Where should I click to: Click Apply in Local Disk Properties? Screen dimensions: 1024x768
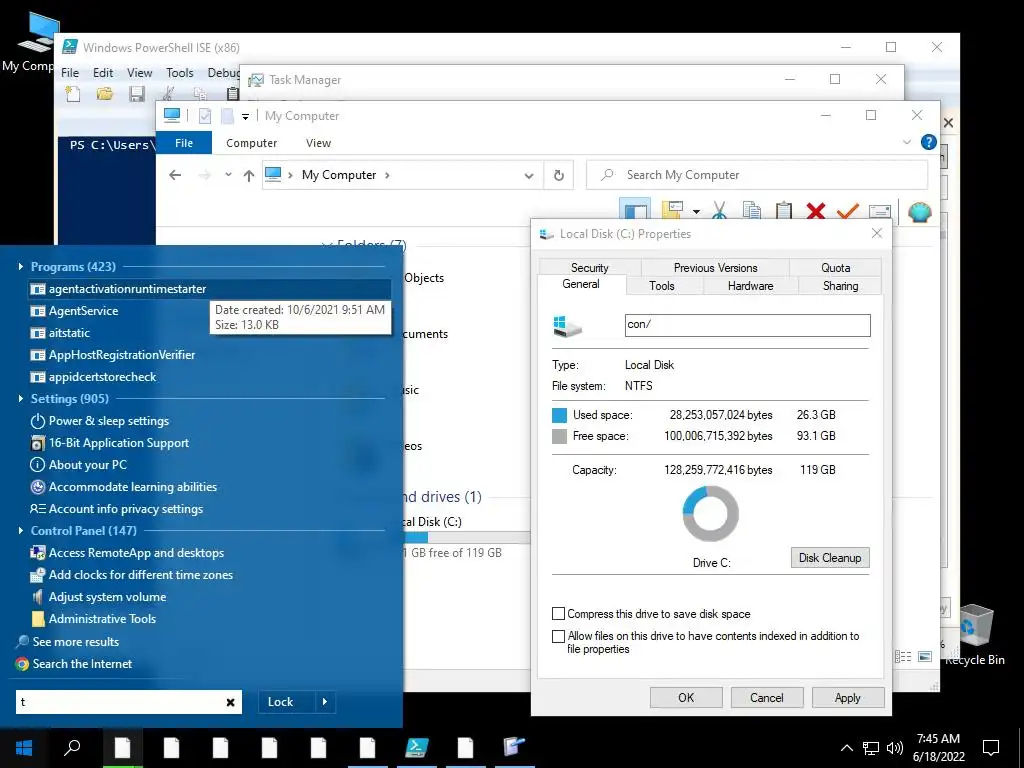(x=848, y=697)
